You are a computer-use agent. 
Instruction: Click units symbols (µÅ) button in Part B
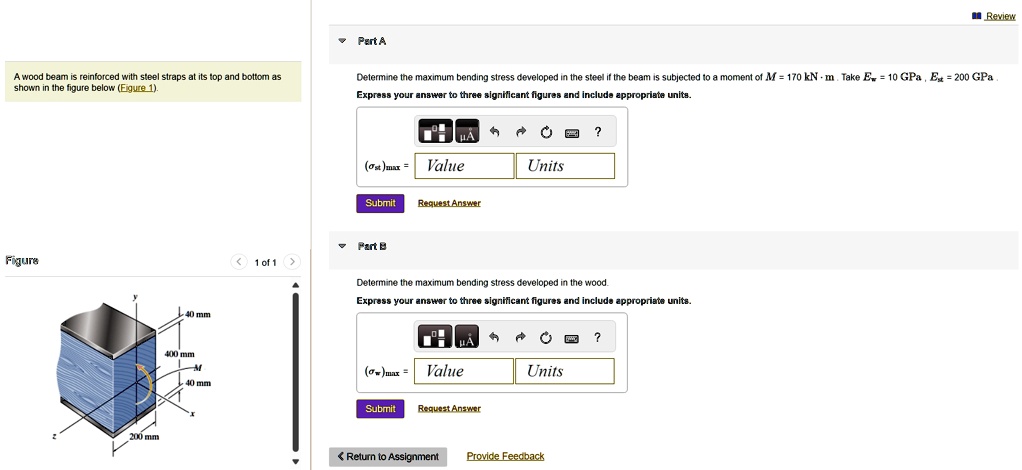click(x=467, y=337)
